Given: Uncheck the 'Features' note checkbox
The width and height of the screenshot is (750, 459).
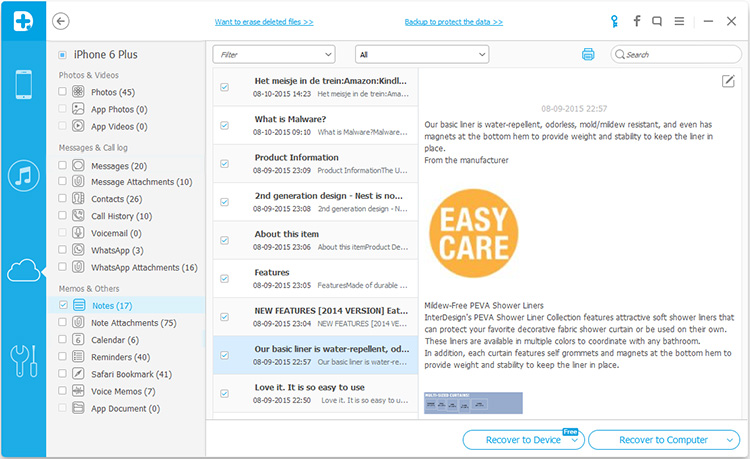Looking at the screenshot, I should (224, 278).
